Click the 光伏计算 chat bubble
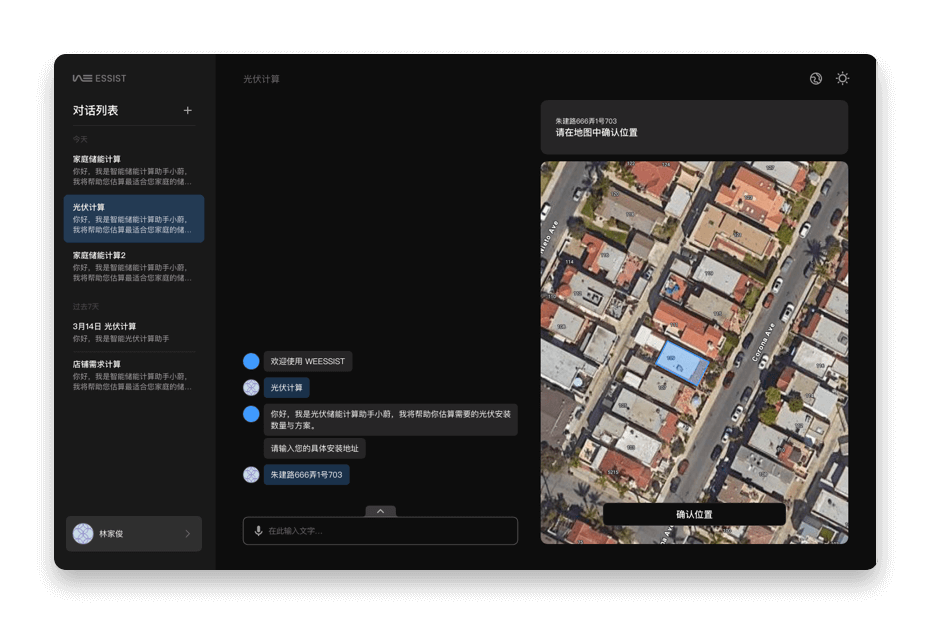Image resolution: width=932 pixels, height=624 pixels. pyautogui.click(x=286, y=387)
